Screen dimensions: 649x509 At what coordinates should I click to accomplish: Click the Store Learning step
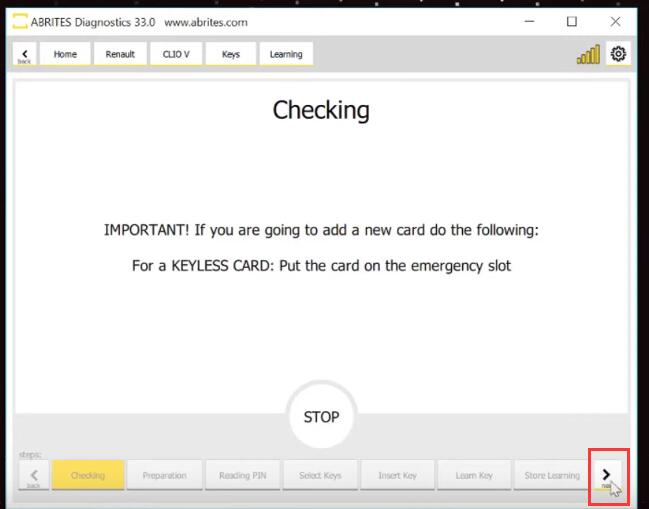[x=551, y=475]
